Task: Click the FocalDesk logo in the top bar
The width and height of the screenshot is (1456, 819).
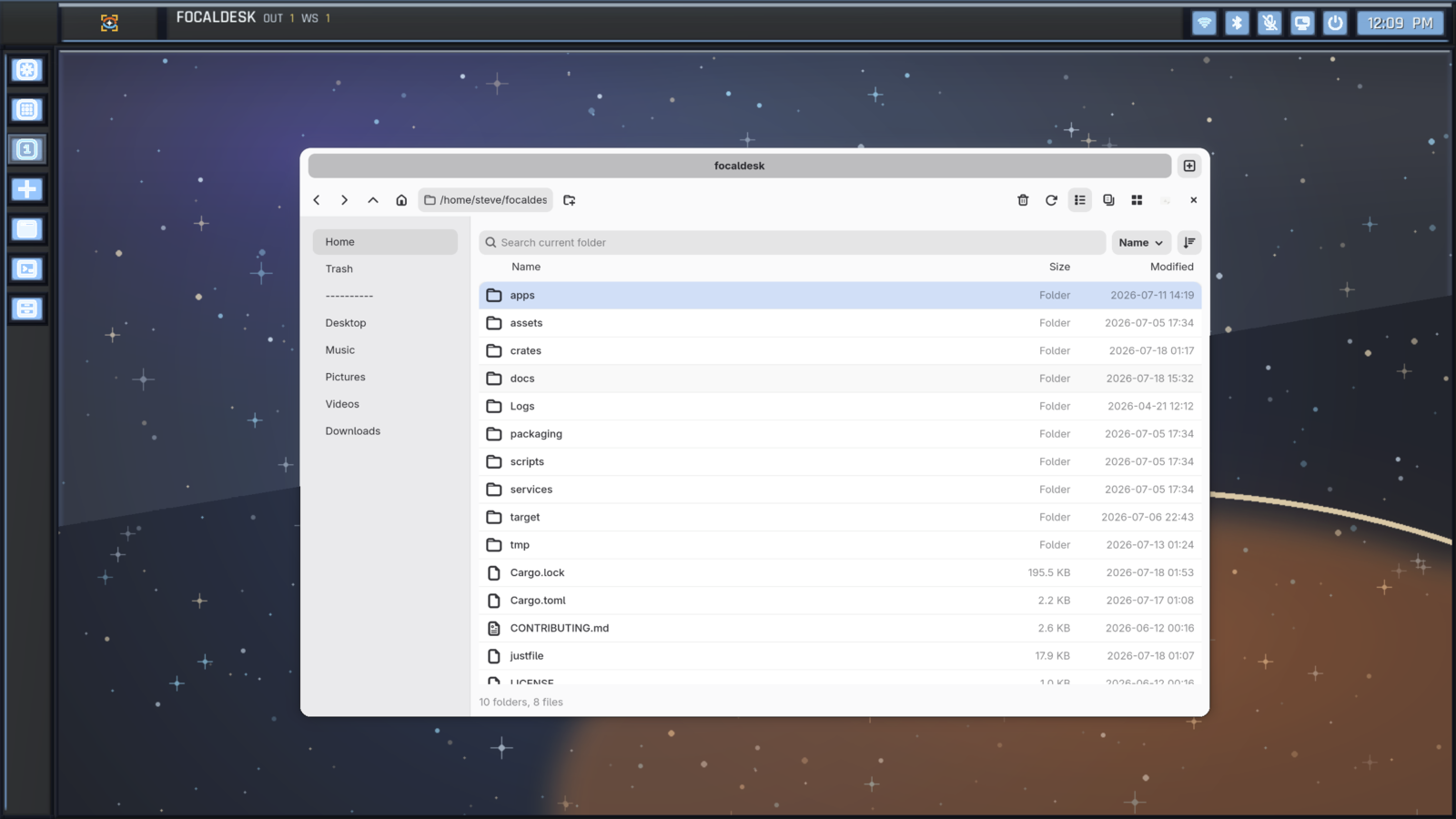Action: [x=109, y=23]
